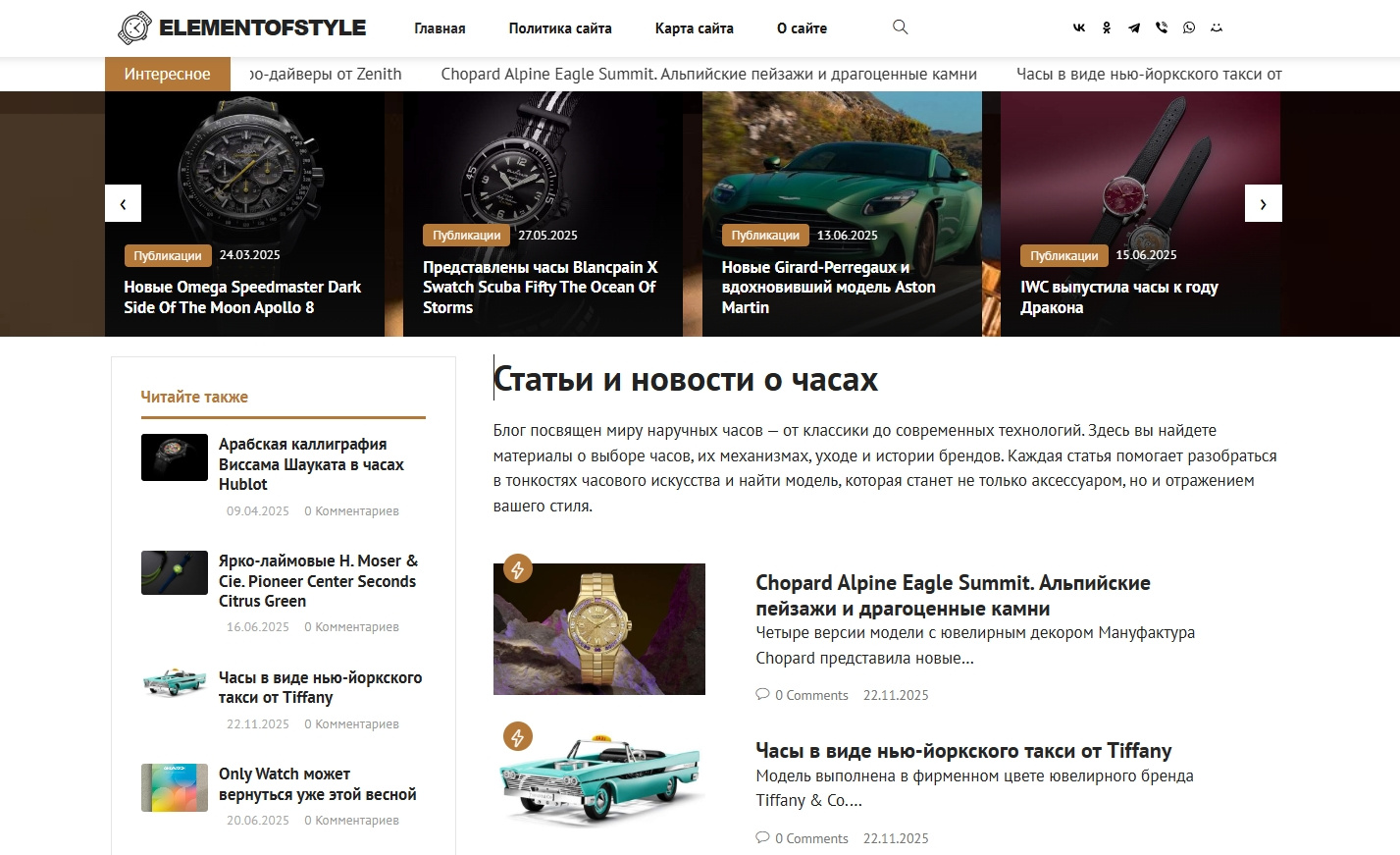Screen dimensions: 1400x855
Task: Open the Girard-Perregaux Aston Martin slide title
Action: (x=828, y=287)
